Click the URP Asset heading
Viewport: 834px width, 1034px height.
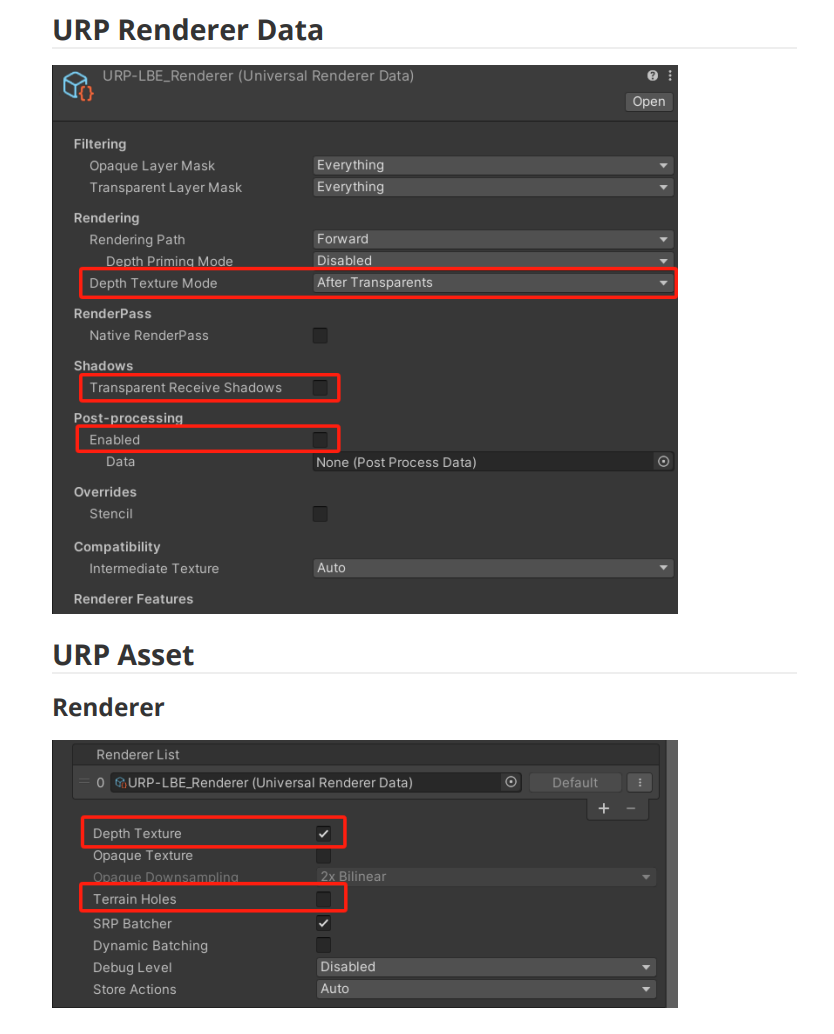(123, 655)
